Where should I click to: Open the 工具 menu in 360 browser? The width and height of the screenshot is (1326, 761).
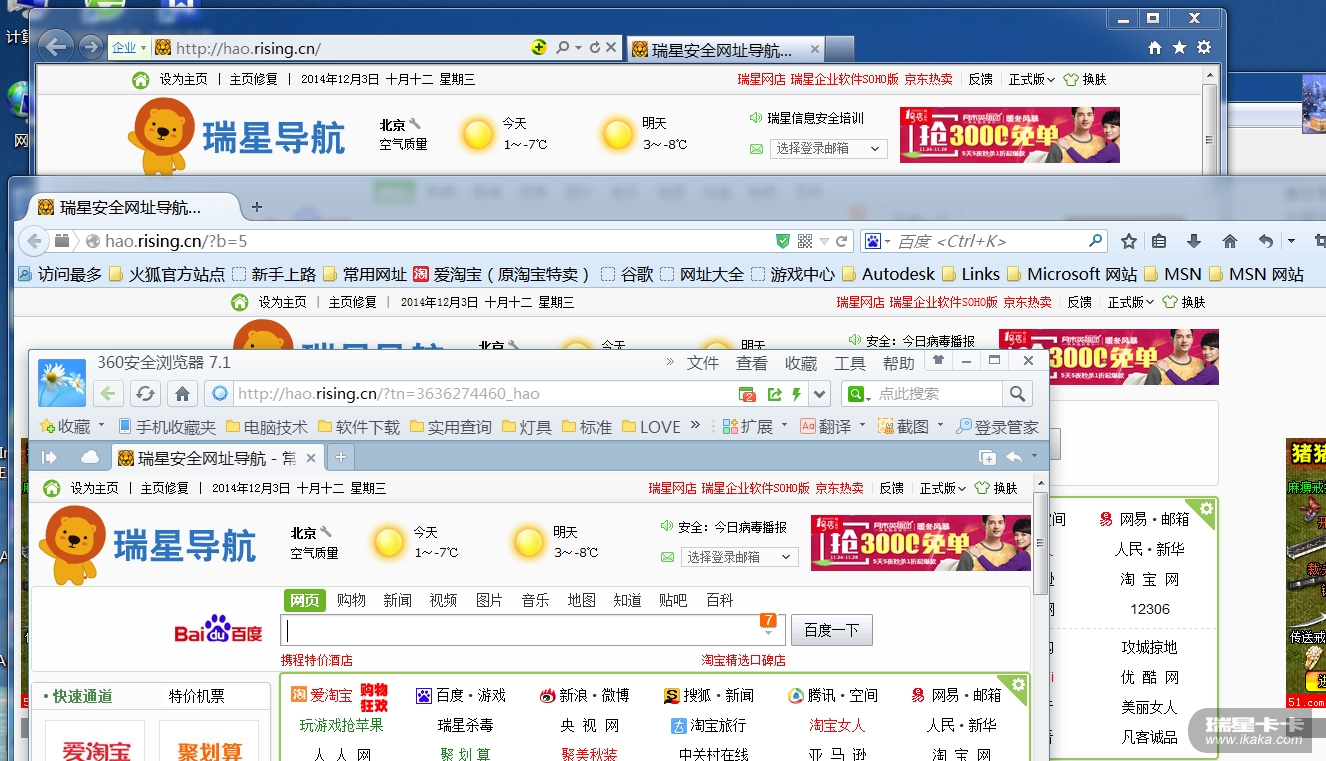(850, 363)
